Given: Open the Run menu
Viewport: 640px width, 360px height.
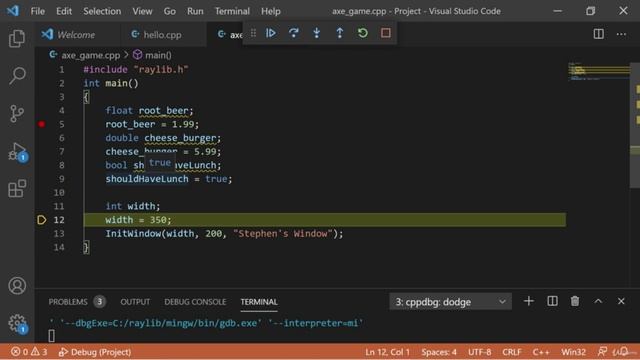Looking at the screenshot, I should point(195,11).
